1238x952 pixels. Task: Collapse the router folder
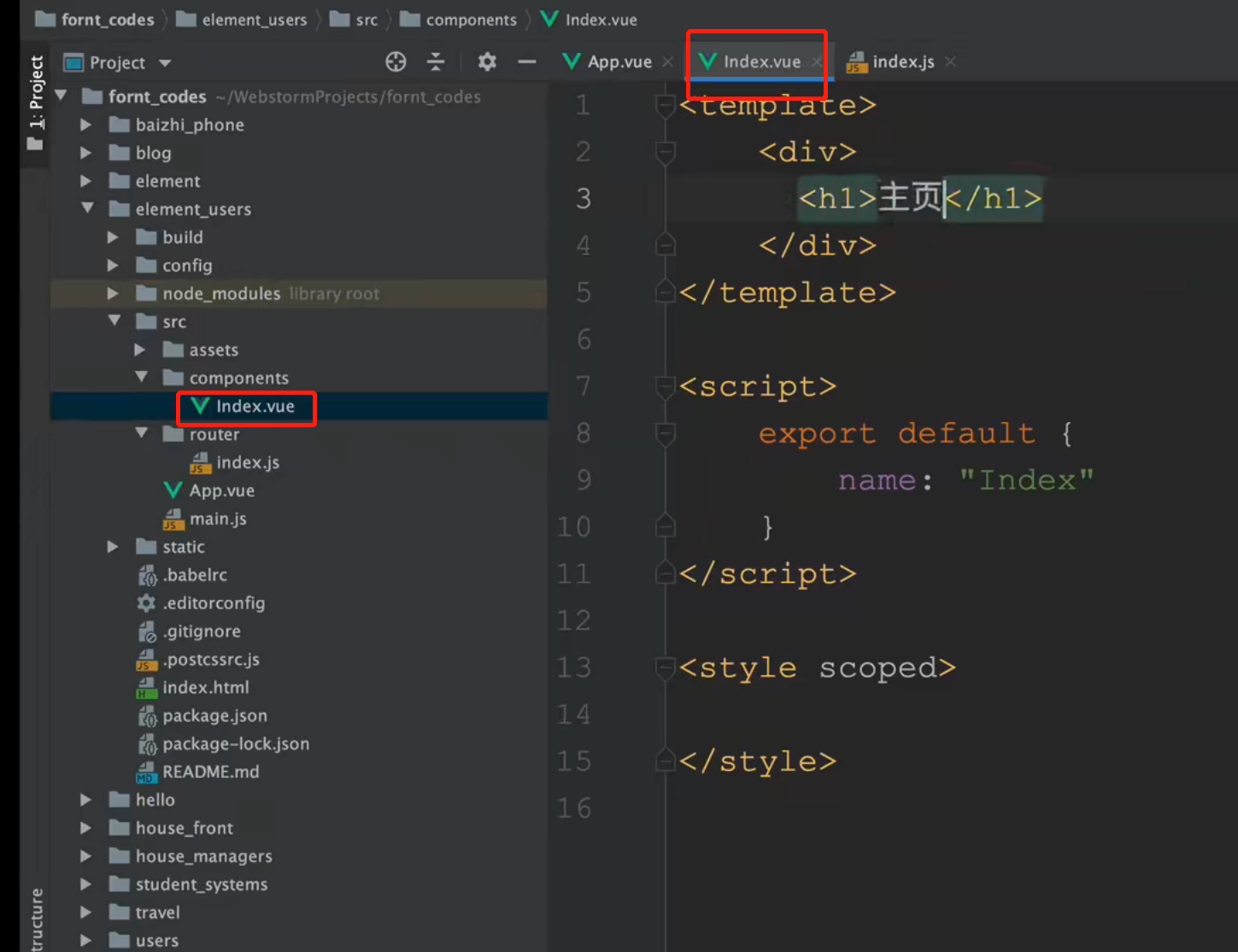point(142,434)
